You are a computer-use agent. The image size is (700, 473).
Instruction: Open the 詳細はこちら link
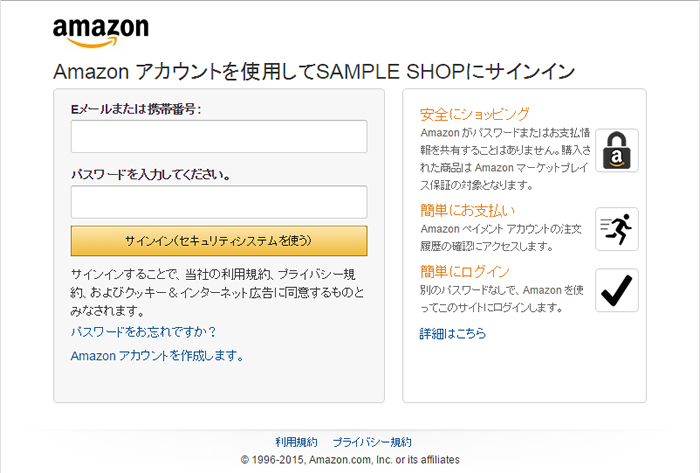click(453, 333)
